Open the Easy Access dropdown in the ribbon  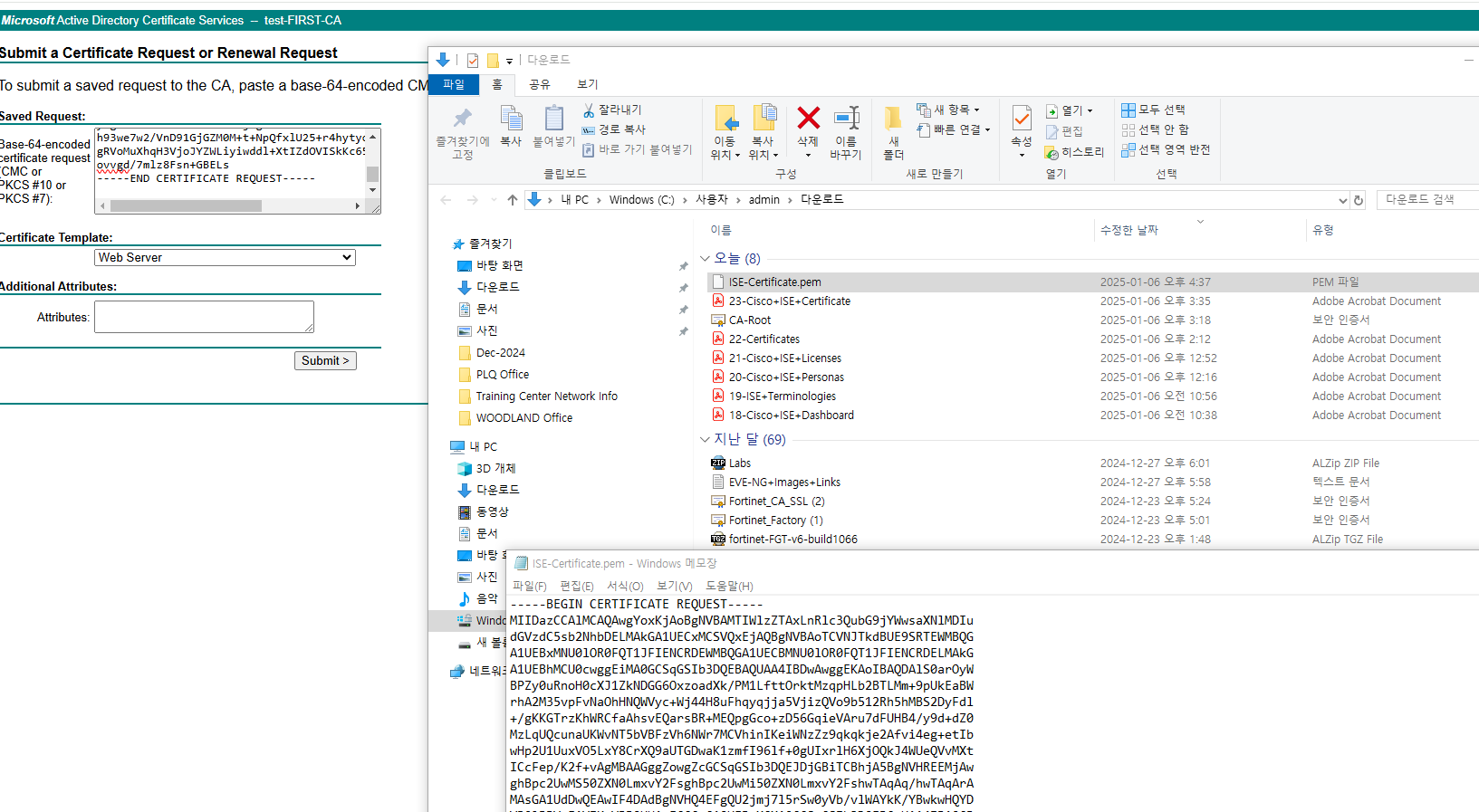(954, 129)
